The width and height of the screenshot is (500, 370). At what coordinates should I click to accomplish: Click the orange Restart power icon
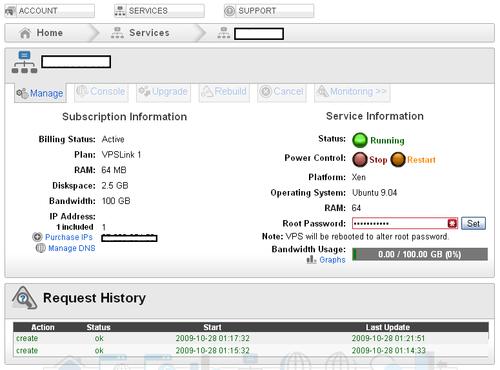398,159
